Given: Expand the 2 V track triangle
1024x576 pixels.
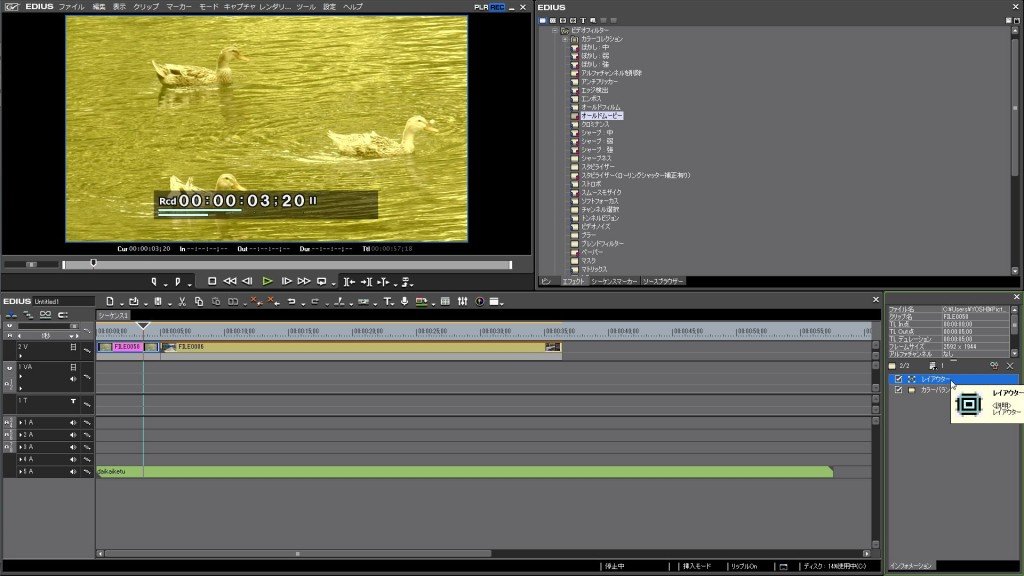Looking at the screenshot, I should coord(20,356).
